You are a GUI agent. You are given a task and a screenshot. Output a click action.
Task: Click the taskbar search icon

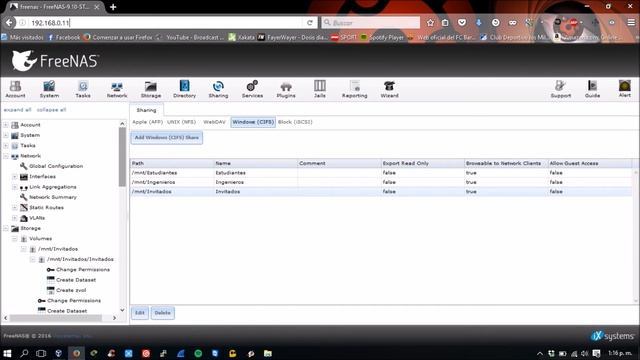[24, 353]
